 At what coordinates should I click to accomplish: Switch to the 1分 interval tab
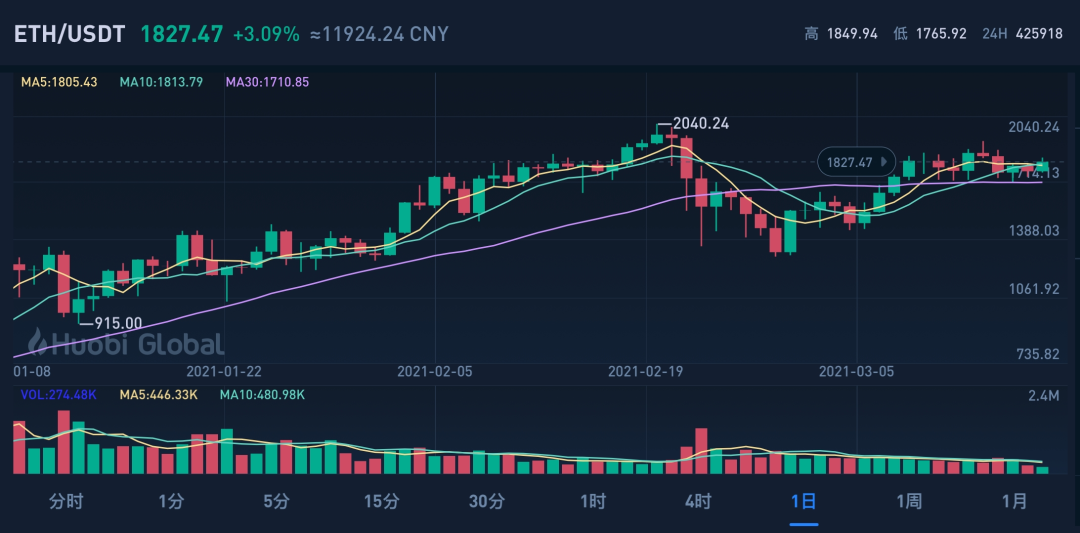(171, 501)
